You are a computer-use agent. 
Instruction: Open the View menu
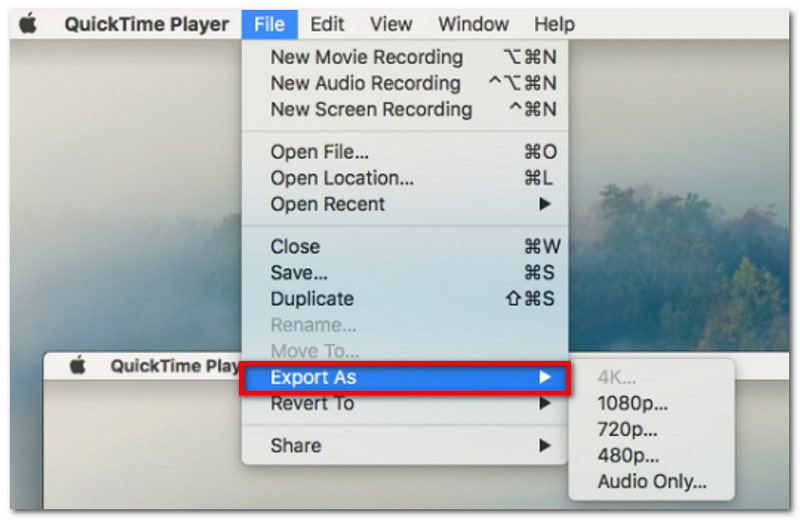pyautogui.click(x=391, y=24)
